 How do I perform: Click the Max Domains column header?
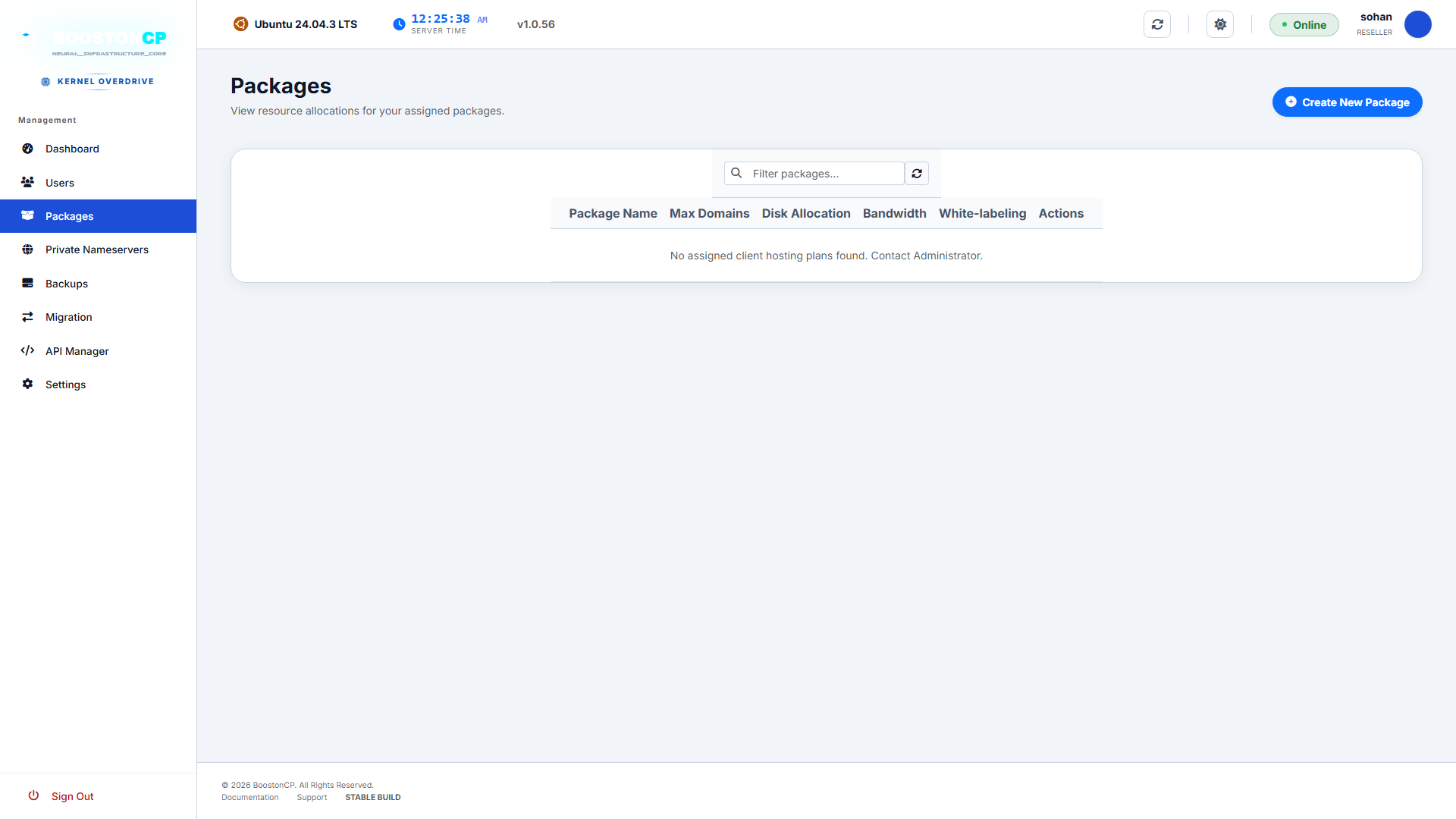[x=709, y=214]
